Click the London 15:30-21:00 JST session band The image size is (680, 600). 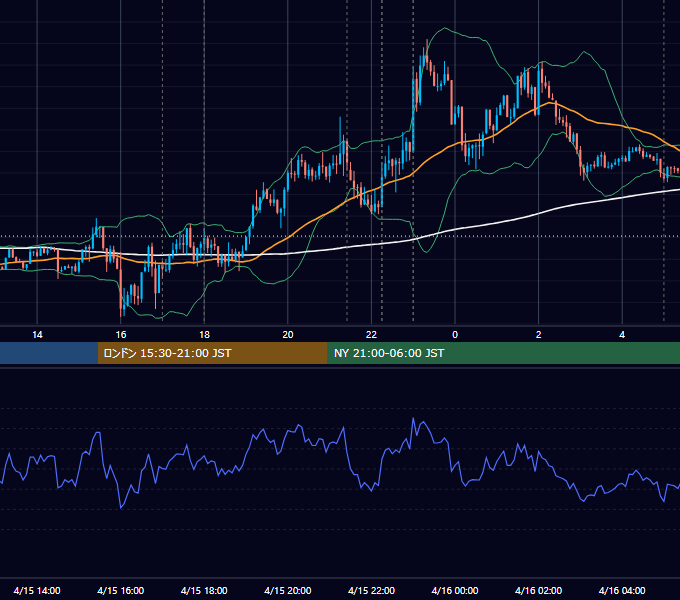click(x=212, y=353)
